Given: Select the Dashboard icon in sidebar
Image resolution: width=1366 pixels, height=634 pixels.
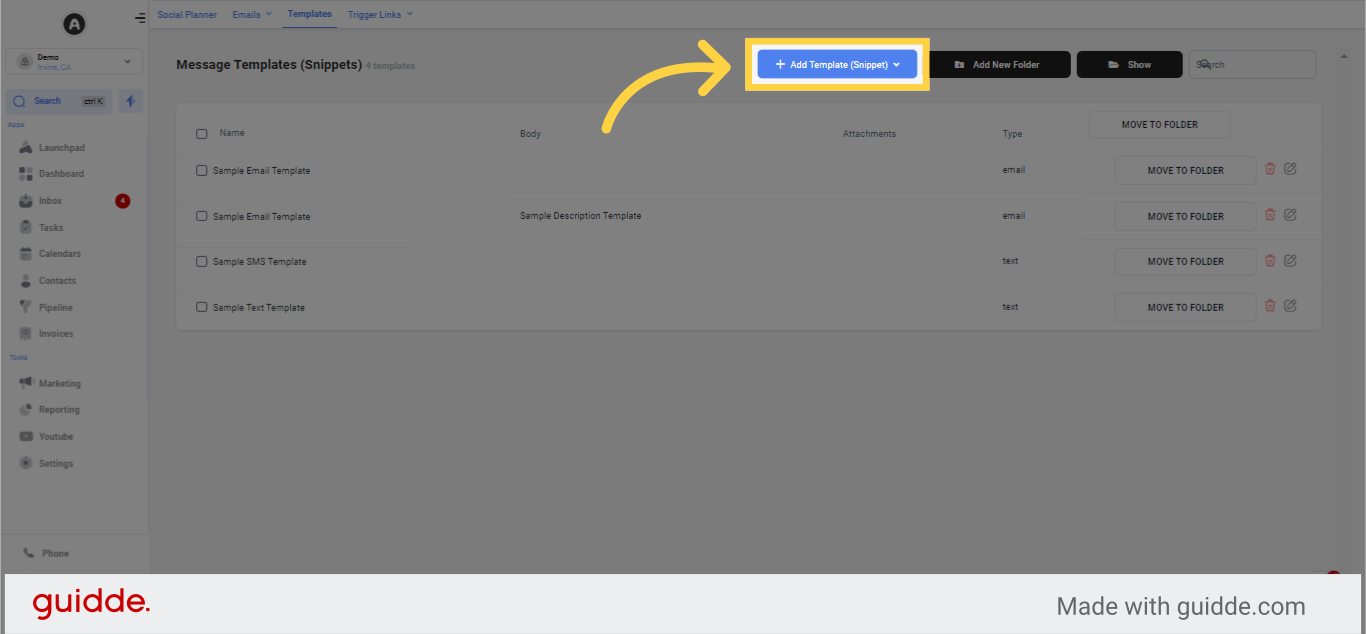Looking at the screenshot, I should 60,174.
